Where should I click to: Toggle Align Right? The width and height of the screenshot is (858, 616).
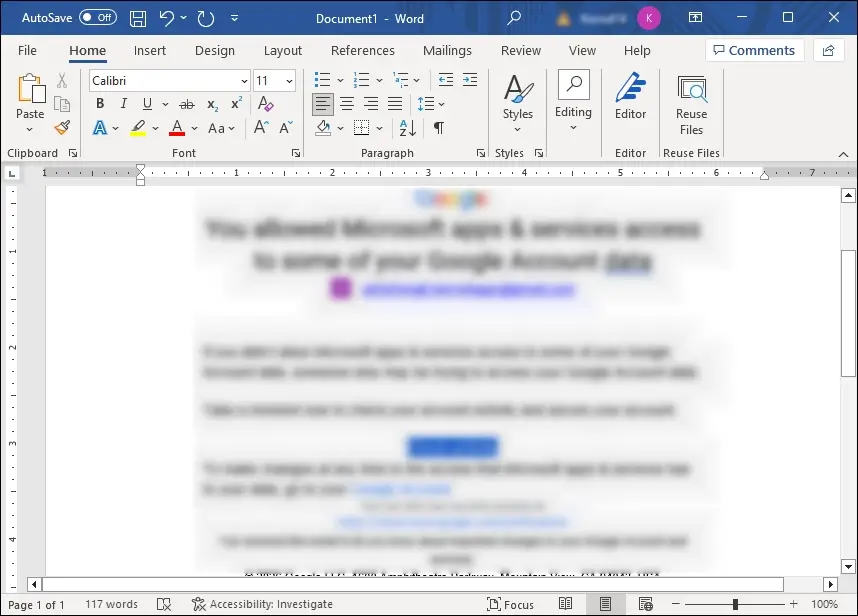click(370, 103)
